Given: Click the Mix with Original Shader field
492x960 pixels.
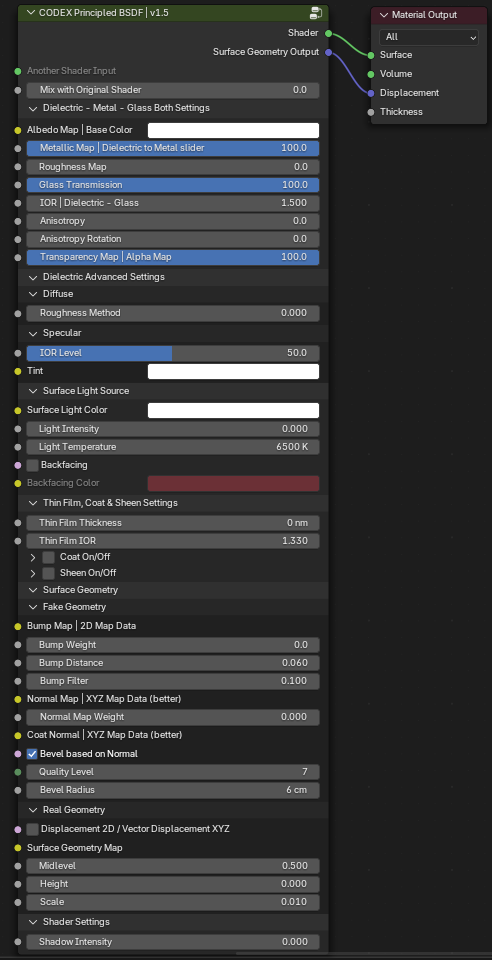Looking at the screenshot, I should coord(173,91).
